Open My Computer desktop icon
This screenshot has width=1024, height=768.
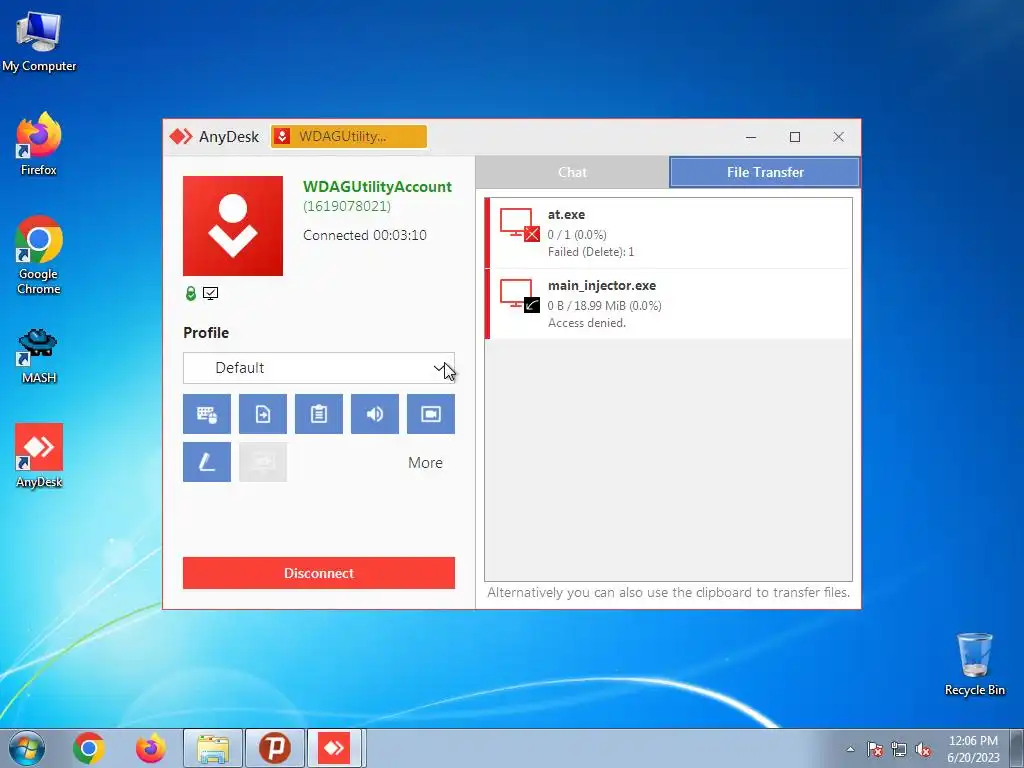(39, 42)
